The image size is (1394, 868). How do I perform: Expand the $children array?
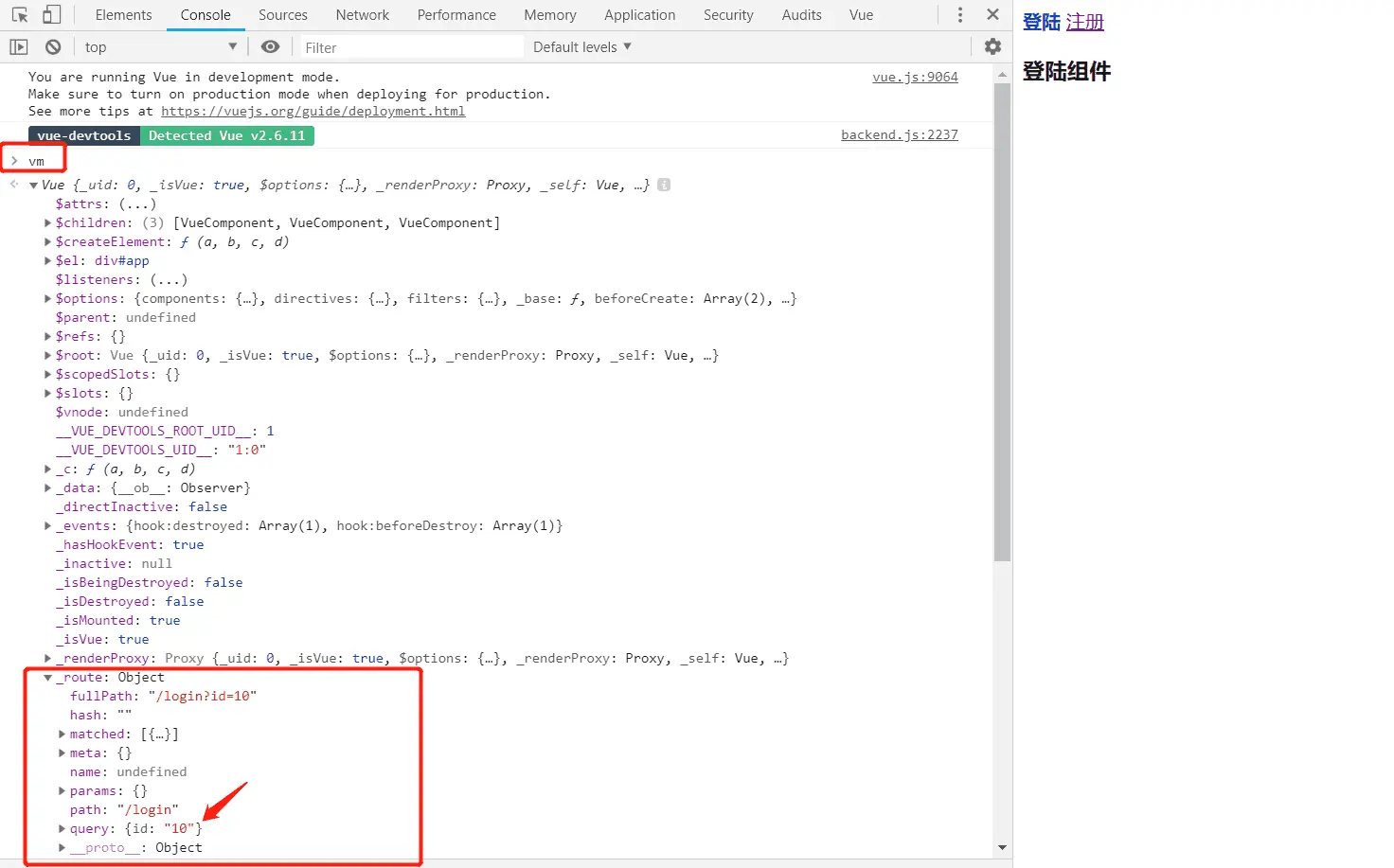tap(47, 223)
